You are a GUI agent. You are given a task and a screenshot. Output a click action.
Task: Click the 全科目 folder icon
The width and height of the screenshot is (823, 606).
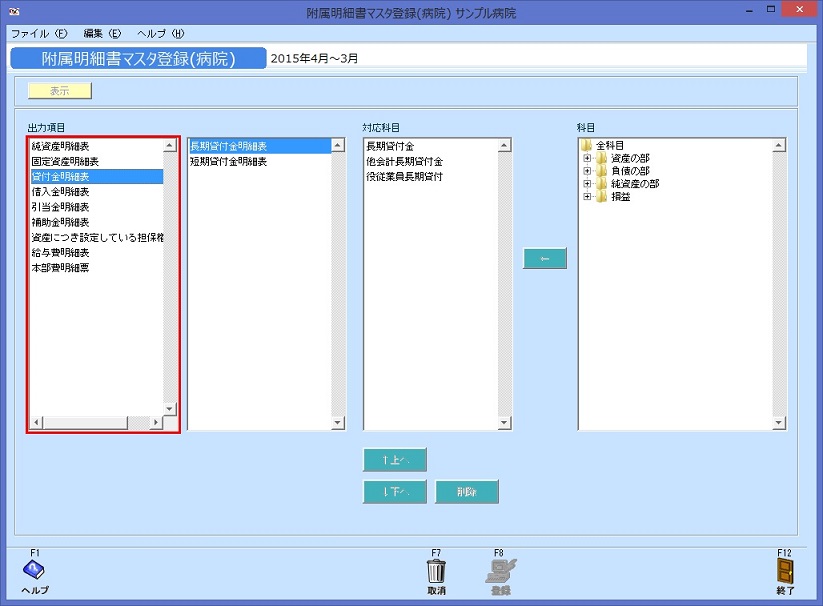[585, 144]
